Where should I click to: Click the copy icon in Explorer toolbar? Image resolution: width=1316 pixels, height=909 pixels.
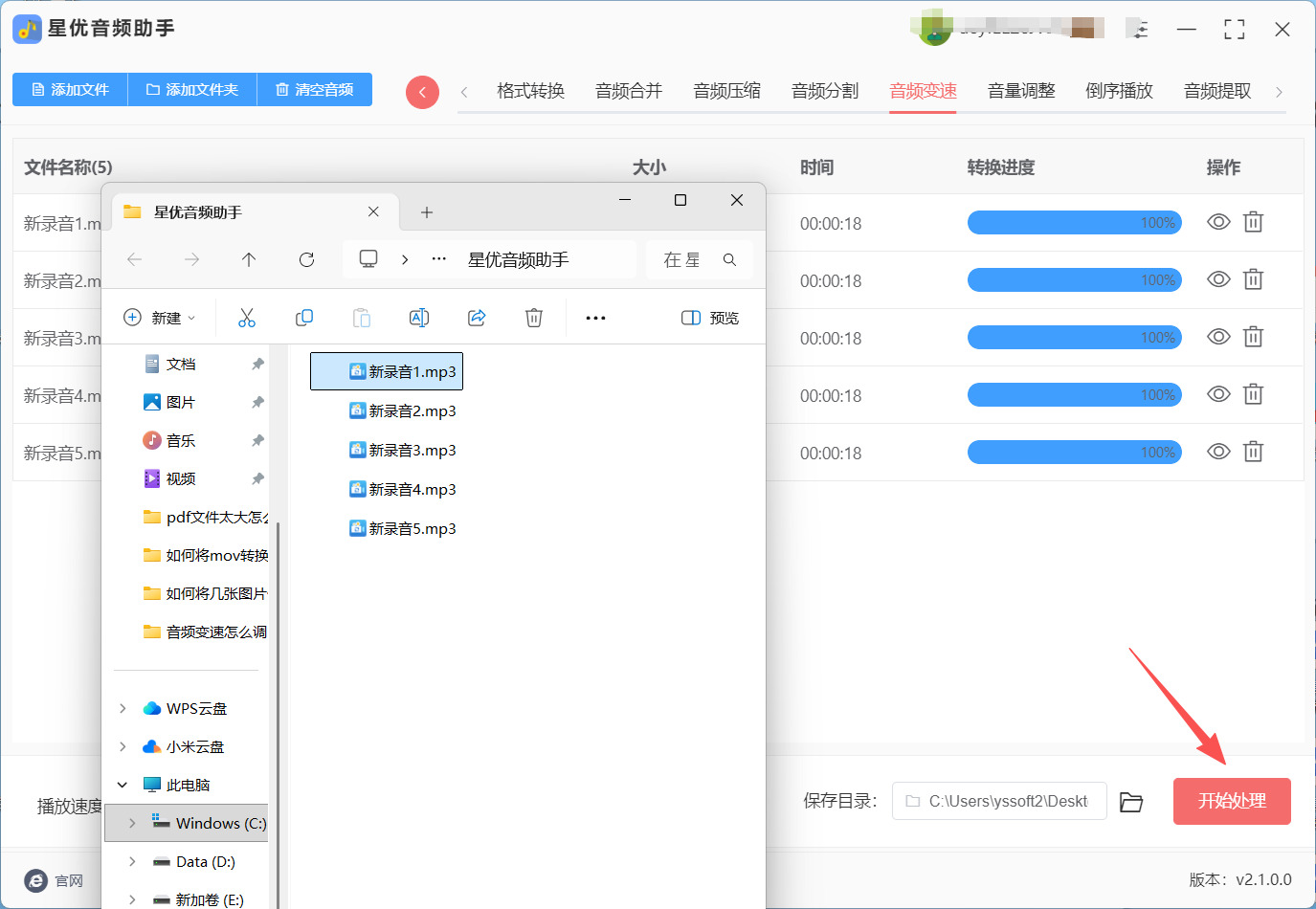tap(304, 318)
